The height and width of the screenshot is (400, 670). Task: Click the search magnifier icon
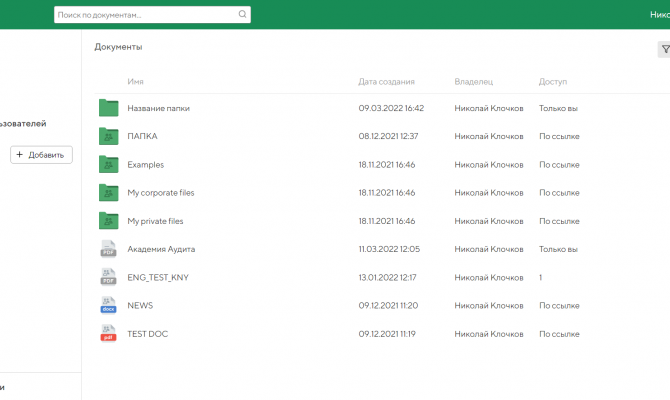click(x=242, y=15)
